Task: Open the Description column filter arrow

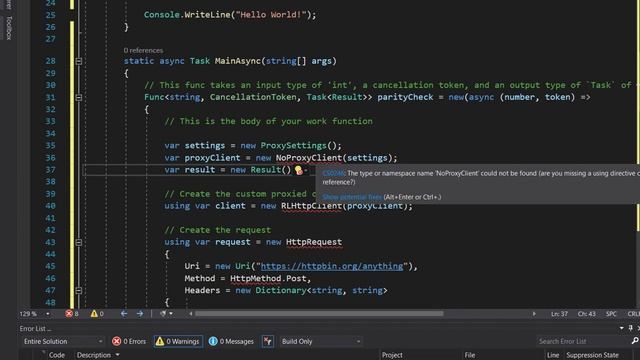Action: 118,355
